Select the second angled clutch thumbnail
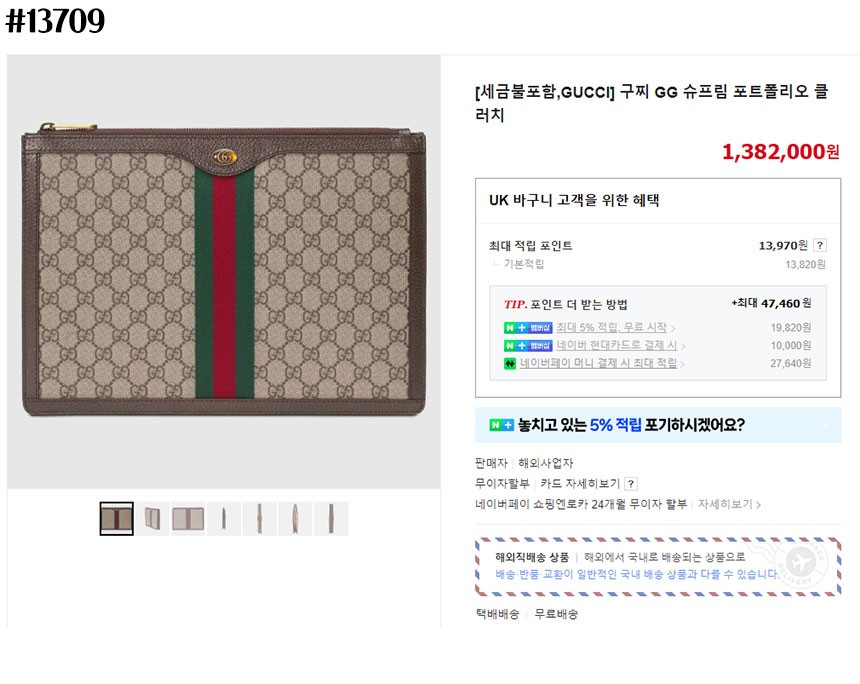 [153, 519]
